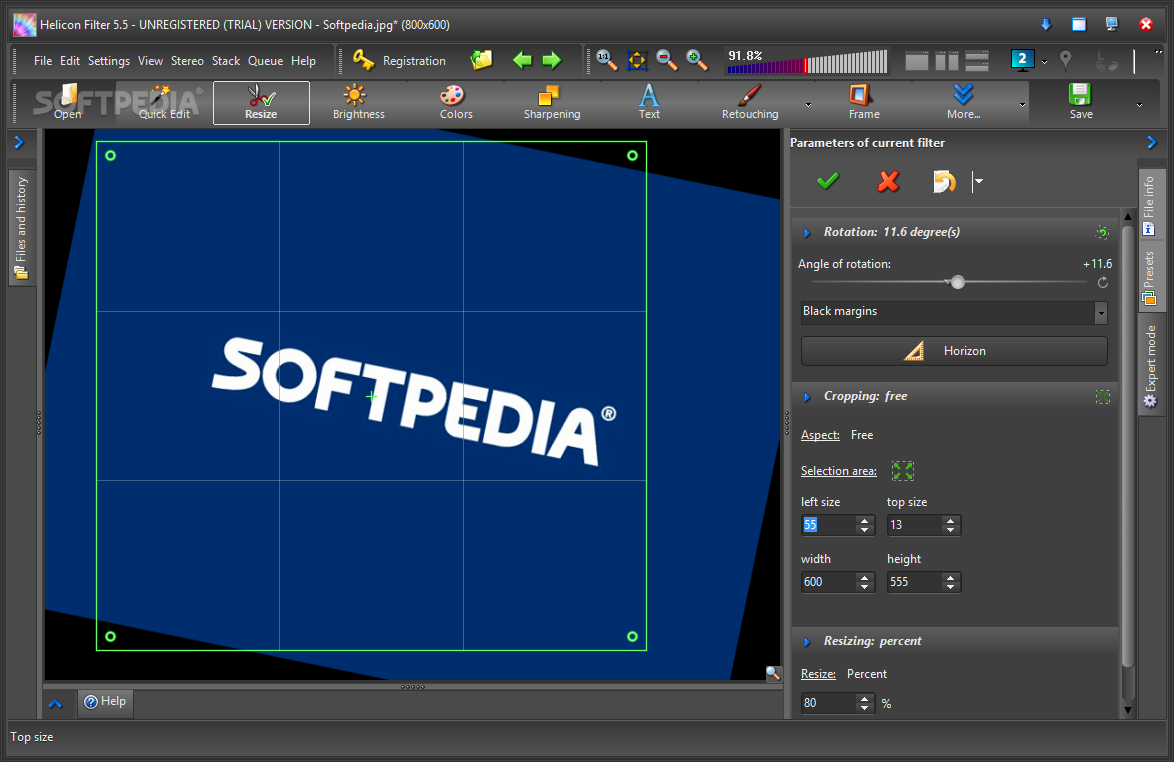This screenshot has width=1174, height=762.
Task: Choose the Sharpening tool
Action: coord(551,102)
